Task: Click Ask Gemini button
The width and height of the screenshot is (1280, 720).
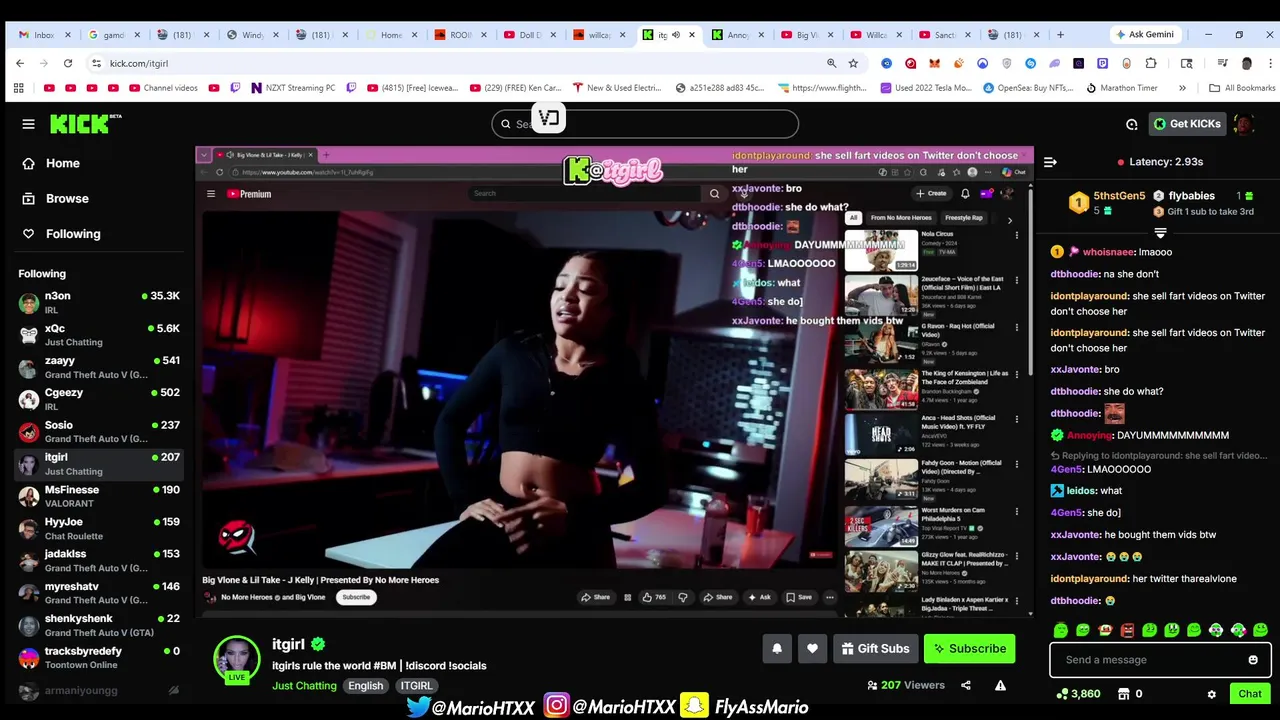Action: point(1146,35)
